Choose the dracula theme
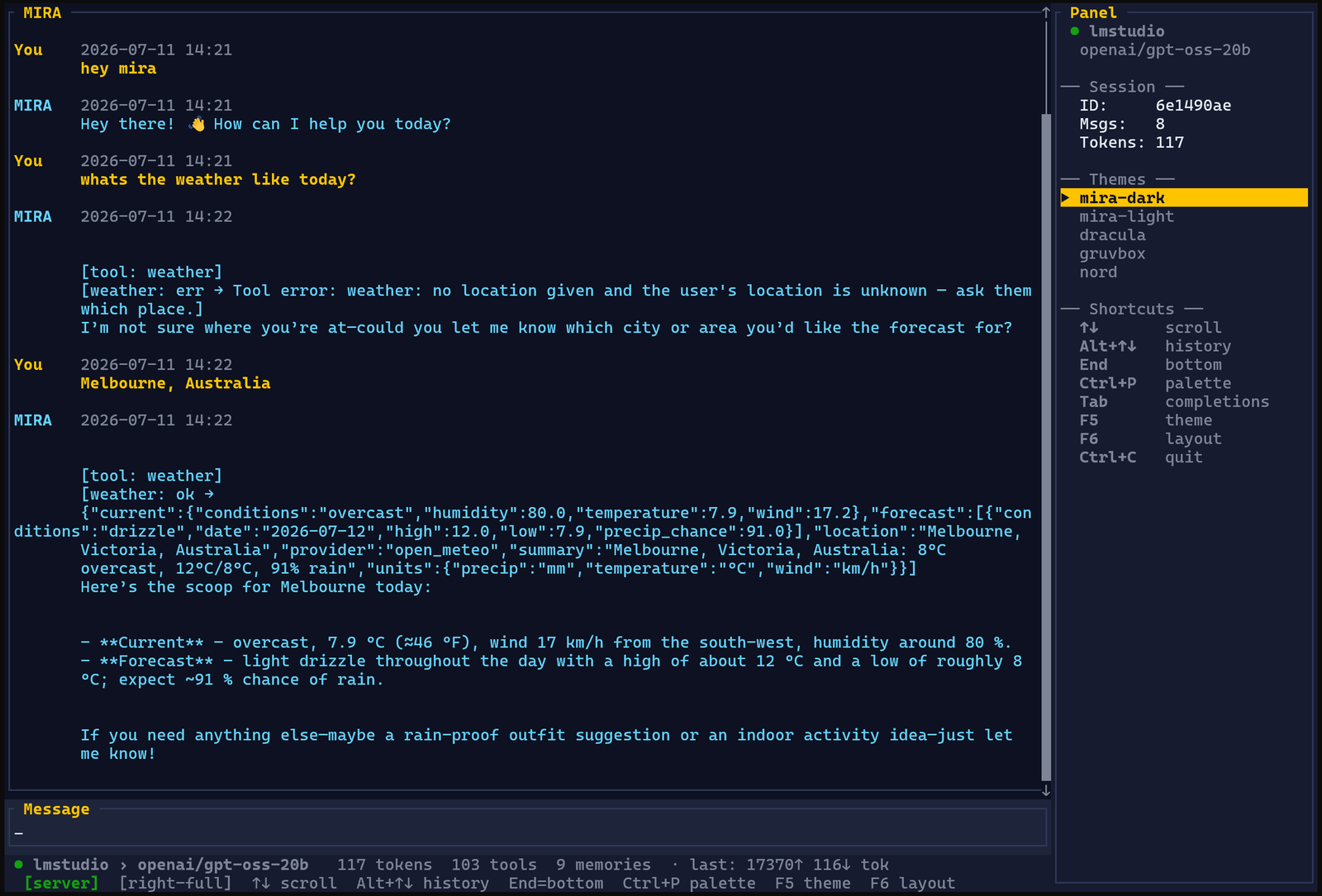The width and height of the screenshot is (1322, 896). 1112,235
